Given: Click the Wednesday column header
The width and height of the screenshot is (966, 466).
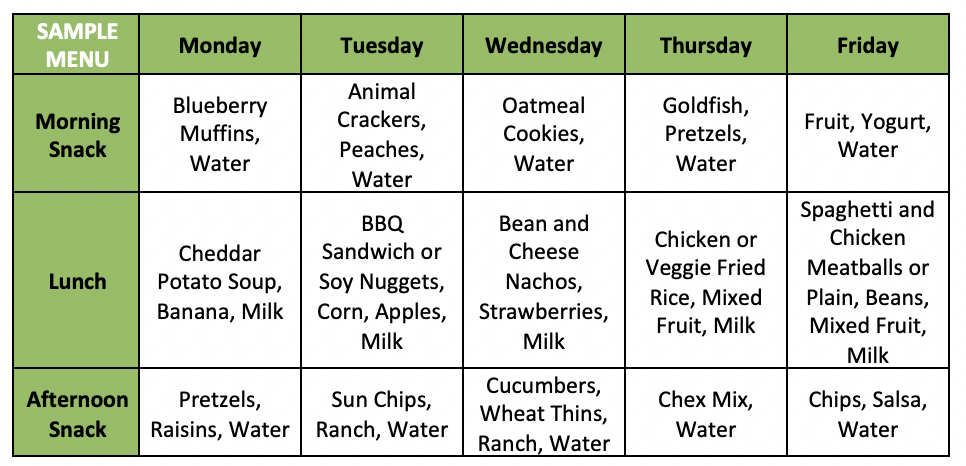Looking at the screenshot, I should (x=544, y=45).
